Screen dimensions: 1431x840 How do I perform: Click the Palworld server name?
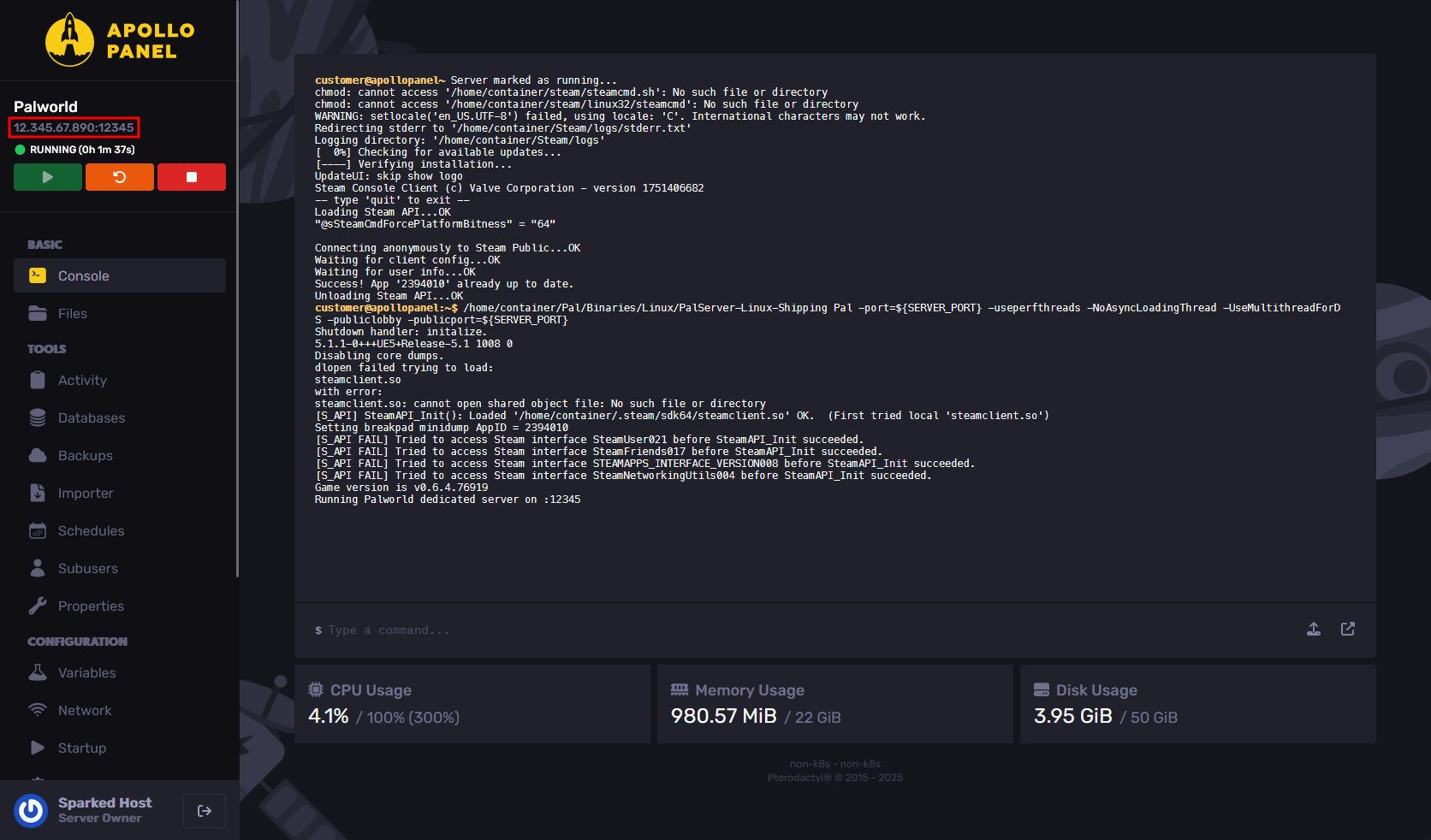(45, 107)
